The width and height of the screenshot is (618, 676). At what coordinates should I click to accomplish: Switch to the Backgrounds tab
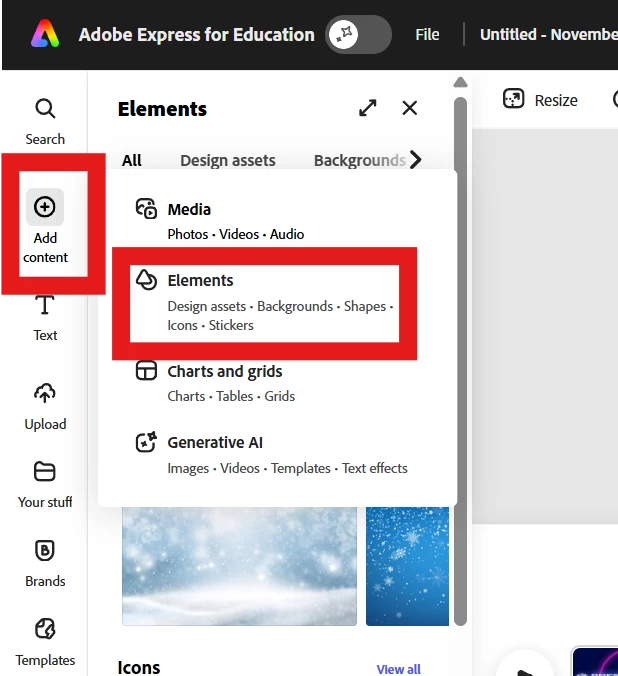[x=359, y=160]
